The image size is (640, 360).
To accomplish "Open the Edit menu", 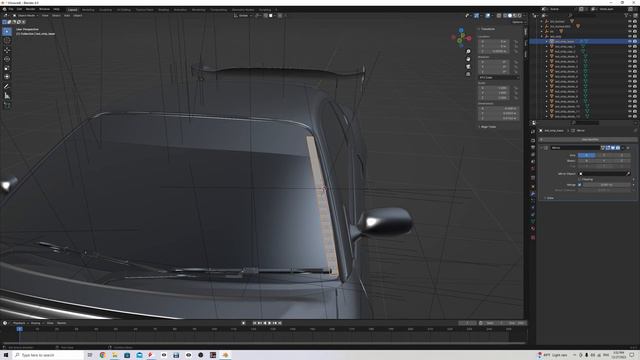I will coord(19,9).
